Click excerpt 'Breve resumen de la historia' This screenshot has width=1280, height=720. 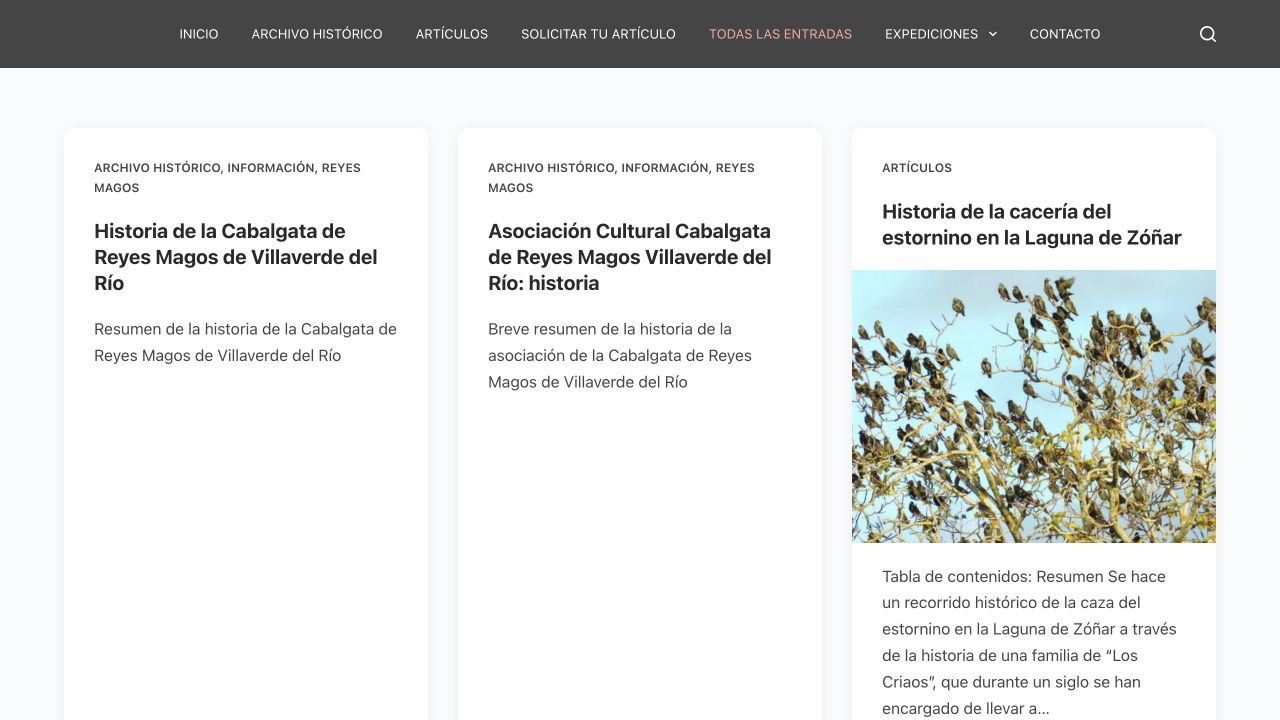pos(620,355)
